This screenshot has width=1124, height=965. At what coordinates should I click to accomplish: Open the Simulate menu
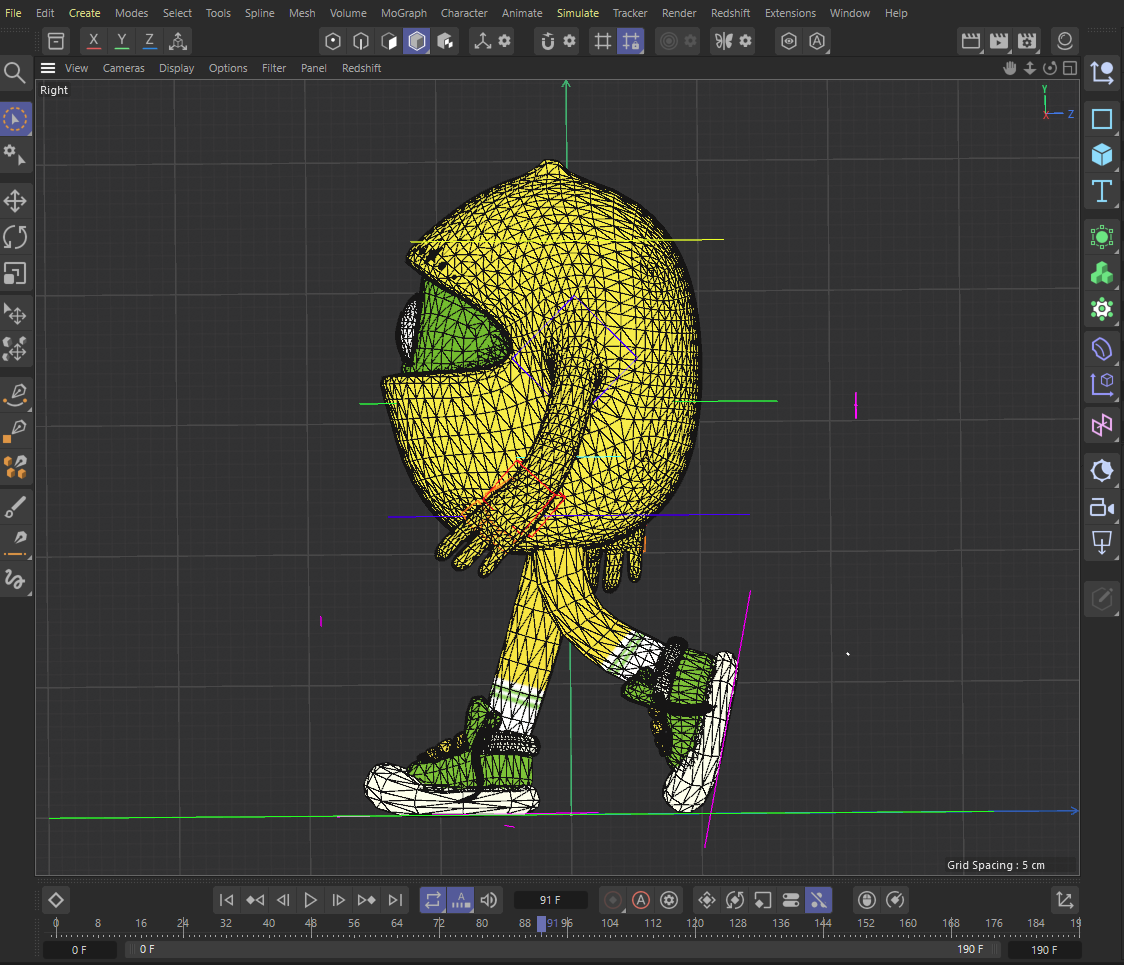[x=578, y=13]
